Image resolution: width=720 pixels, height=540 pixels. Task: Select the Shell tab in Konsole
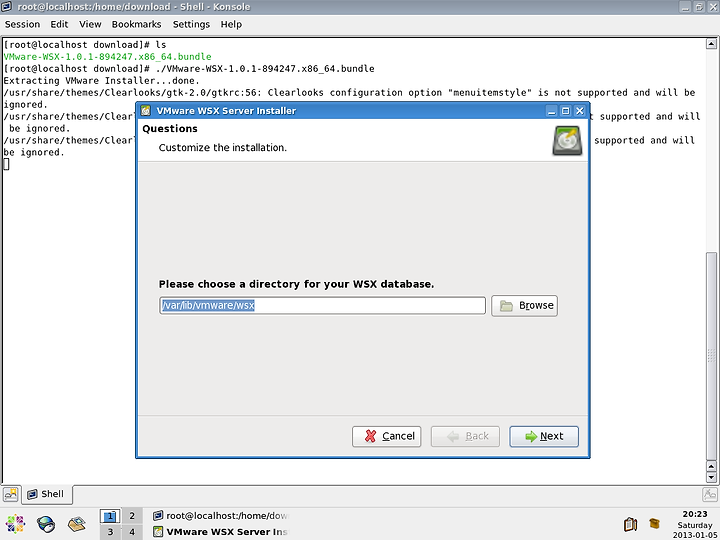pyautogui.click(x=46, y=494)
